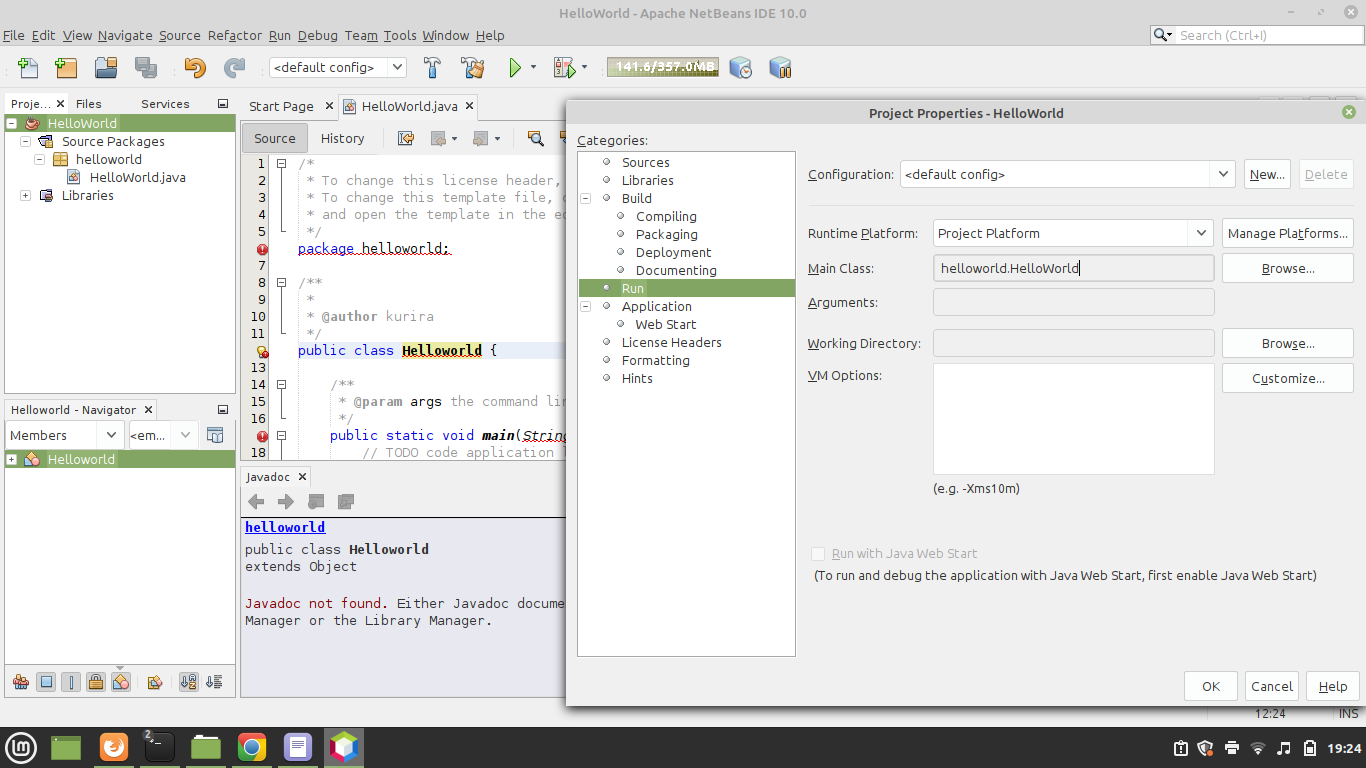Open the Members dropdown in Navigator

coord(110,435)
